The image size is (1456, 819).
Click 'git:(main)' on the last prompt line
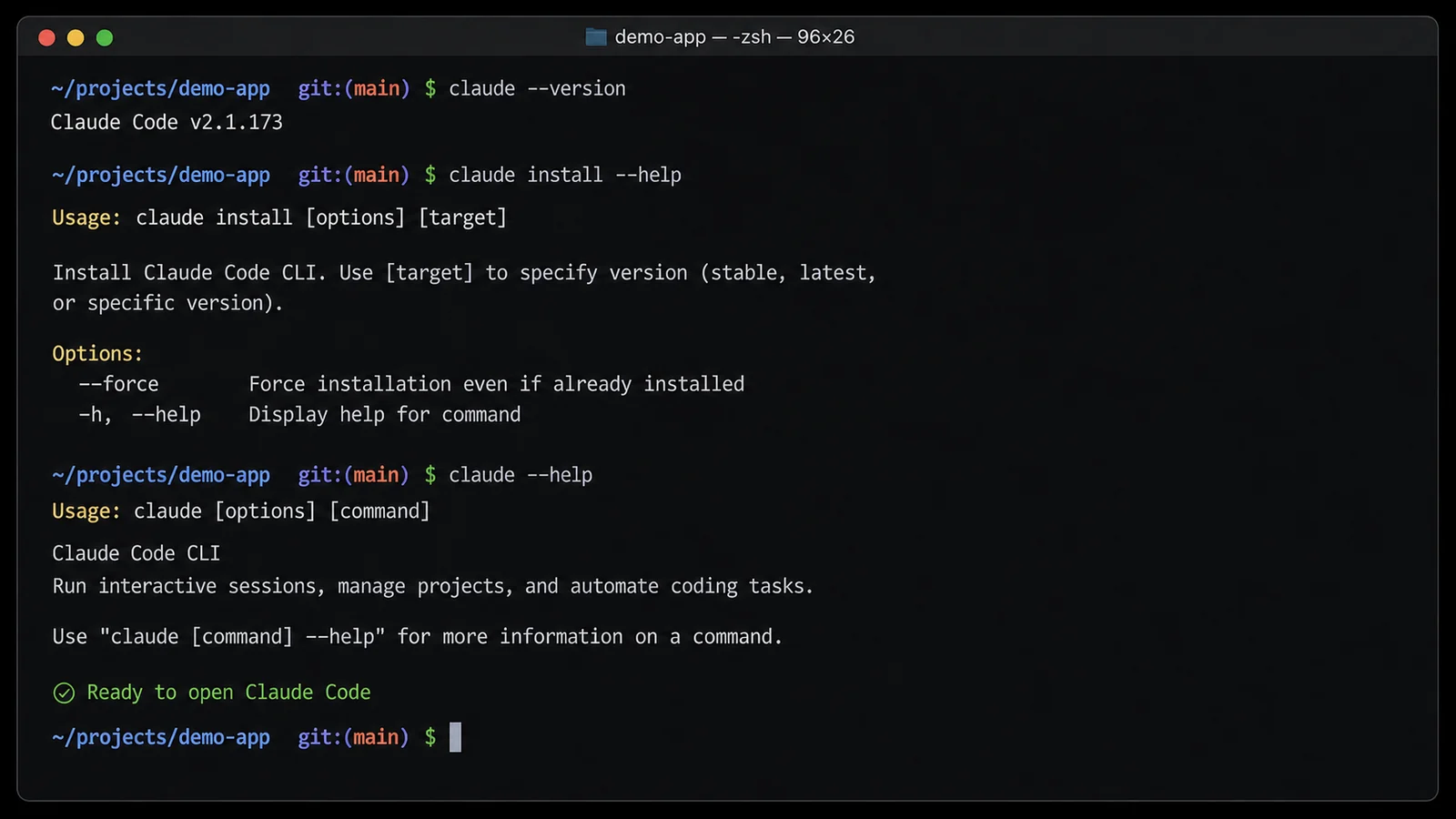tap(354, 737)
